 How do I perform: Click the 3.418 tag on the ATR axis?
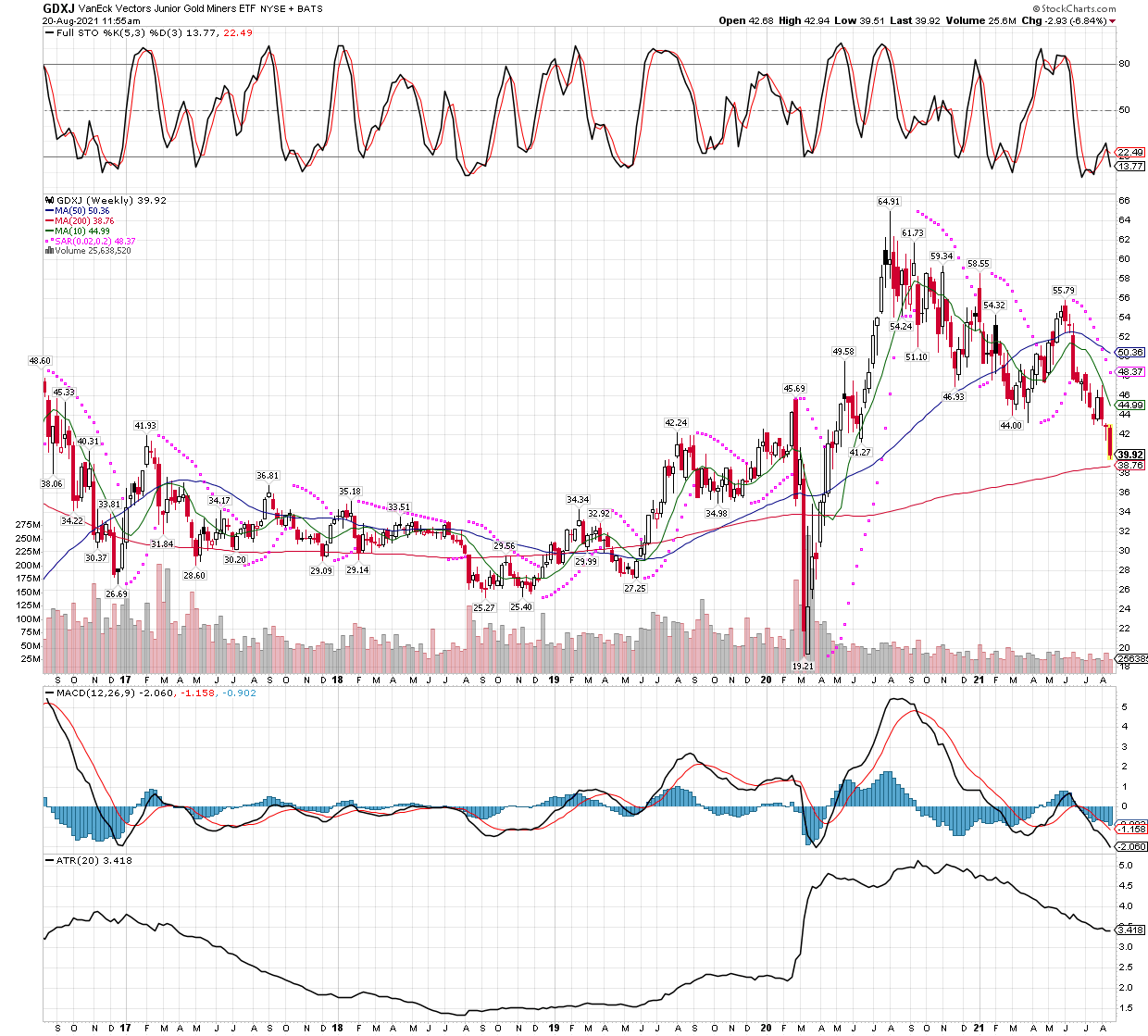click(x=1130, y=930)
